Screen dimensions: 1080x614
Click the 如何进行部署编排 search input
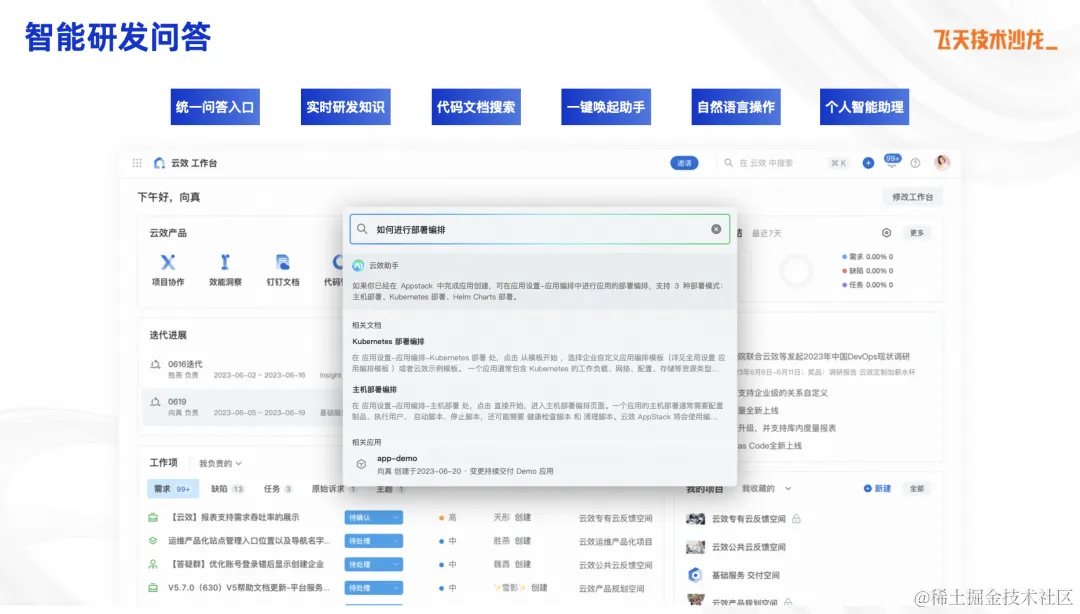click(x=539, y=229)
